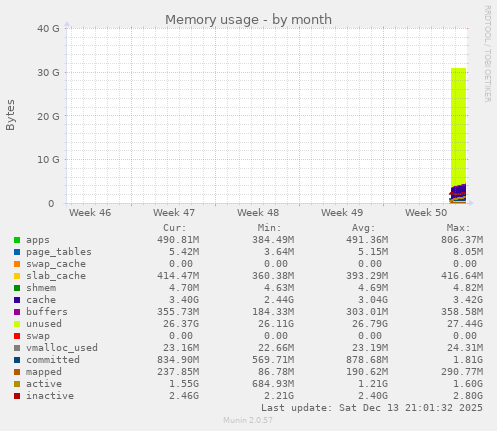Click mapped current value 237.85M
This screenshot has height=431, width=497.
(x=178, y=372)
